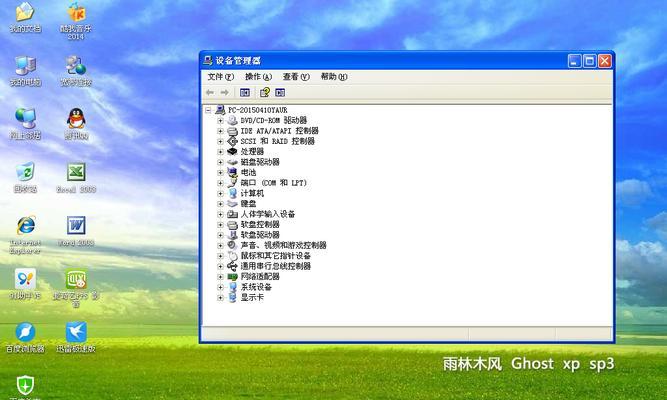
Task: Click the speaker icon beside 声音、视频和游戏控制器
Action: pos(232,245)
